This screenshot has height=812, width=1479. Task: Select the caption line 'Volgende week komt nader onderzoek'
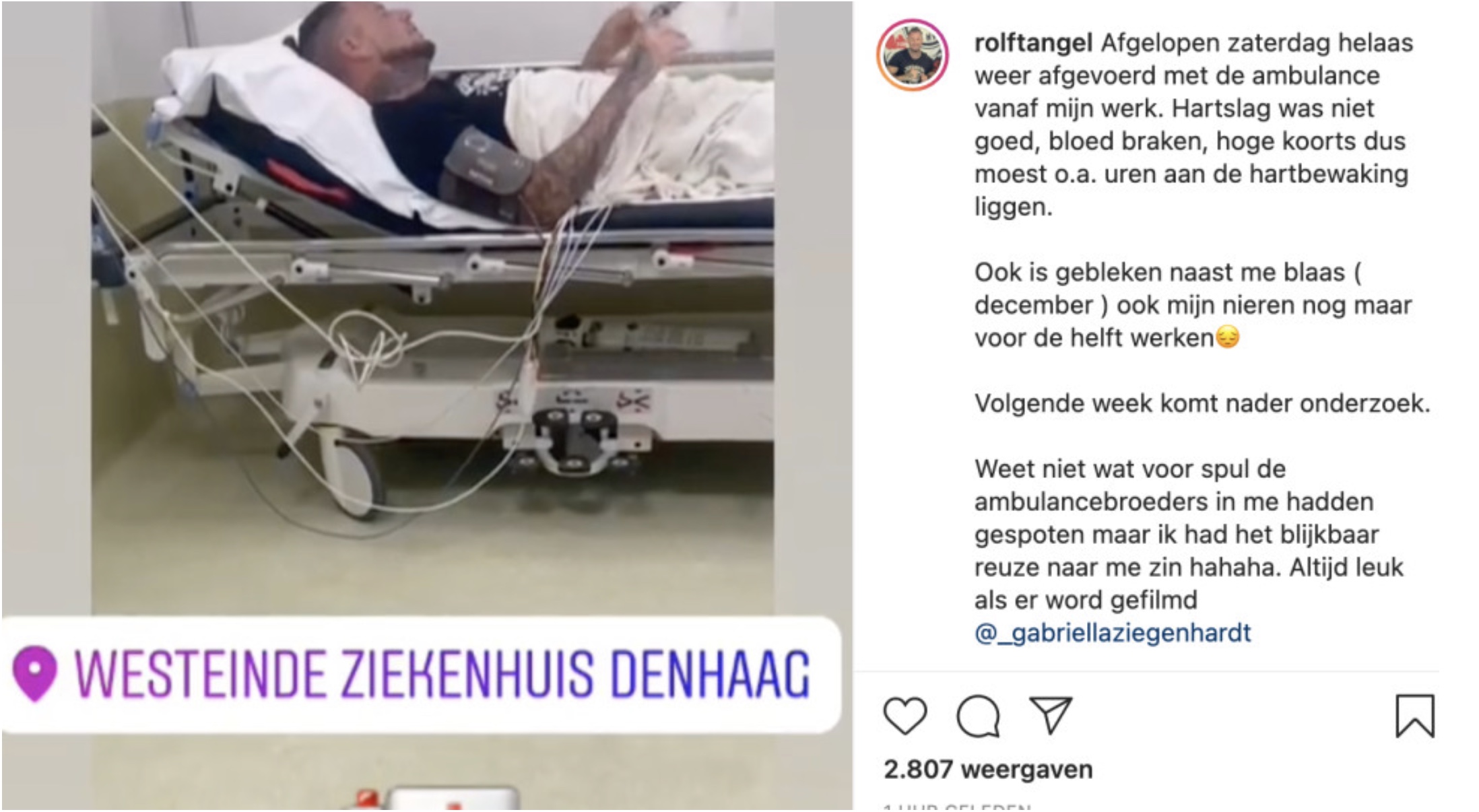pos(1202,403)
